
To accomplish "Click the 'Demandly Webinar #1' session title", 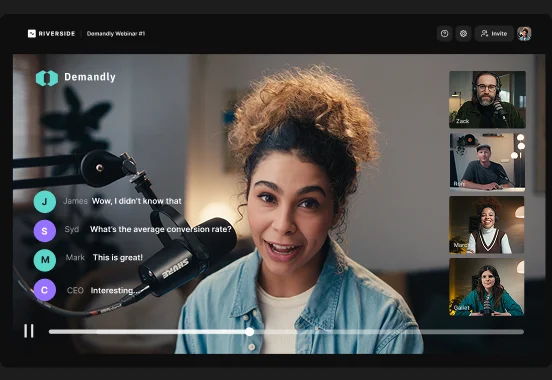I will click(116, 33).
